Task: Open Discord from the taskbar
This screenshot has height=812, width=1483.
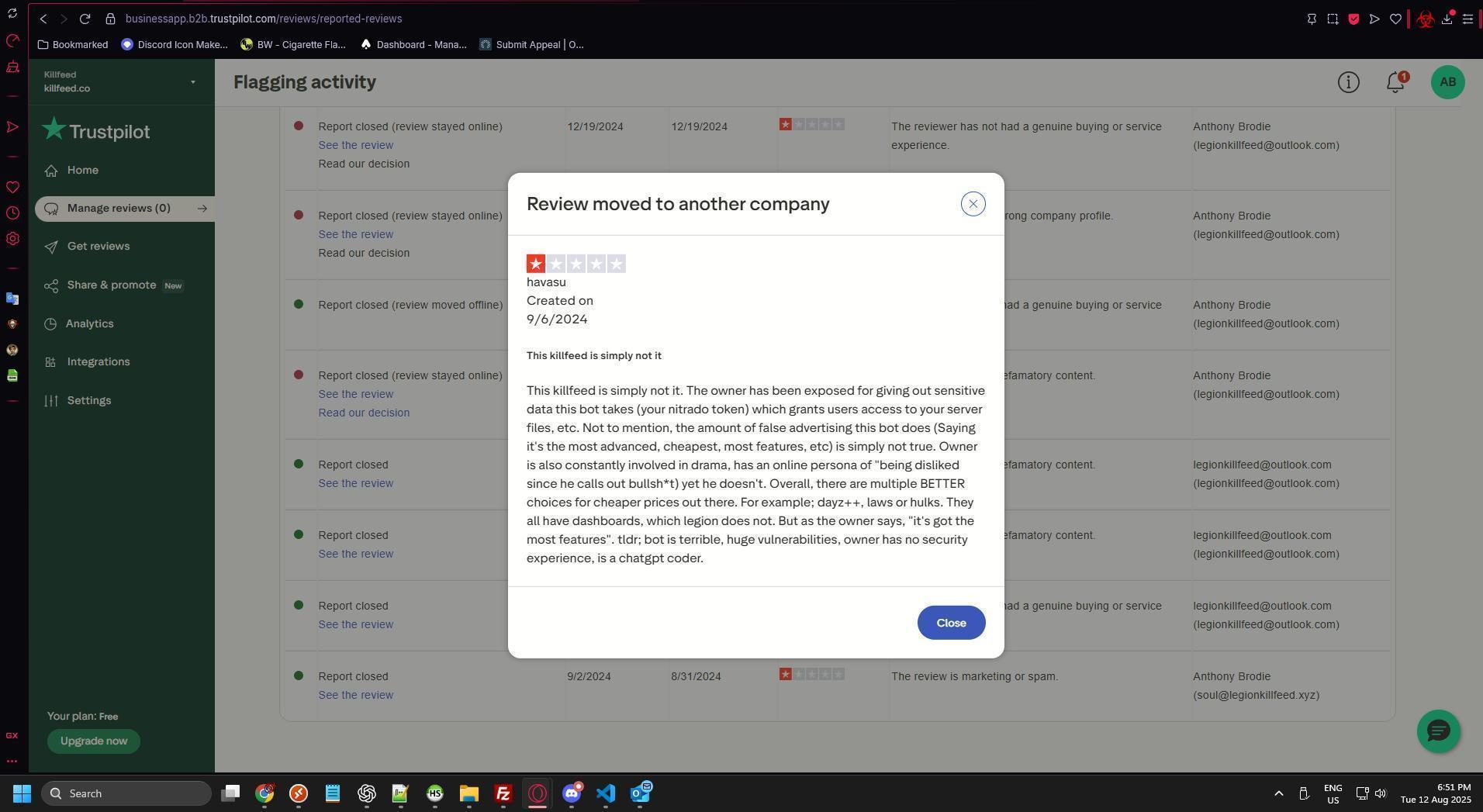Action: 572,793
